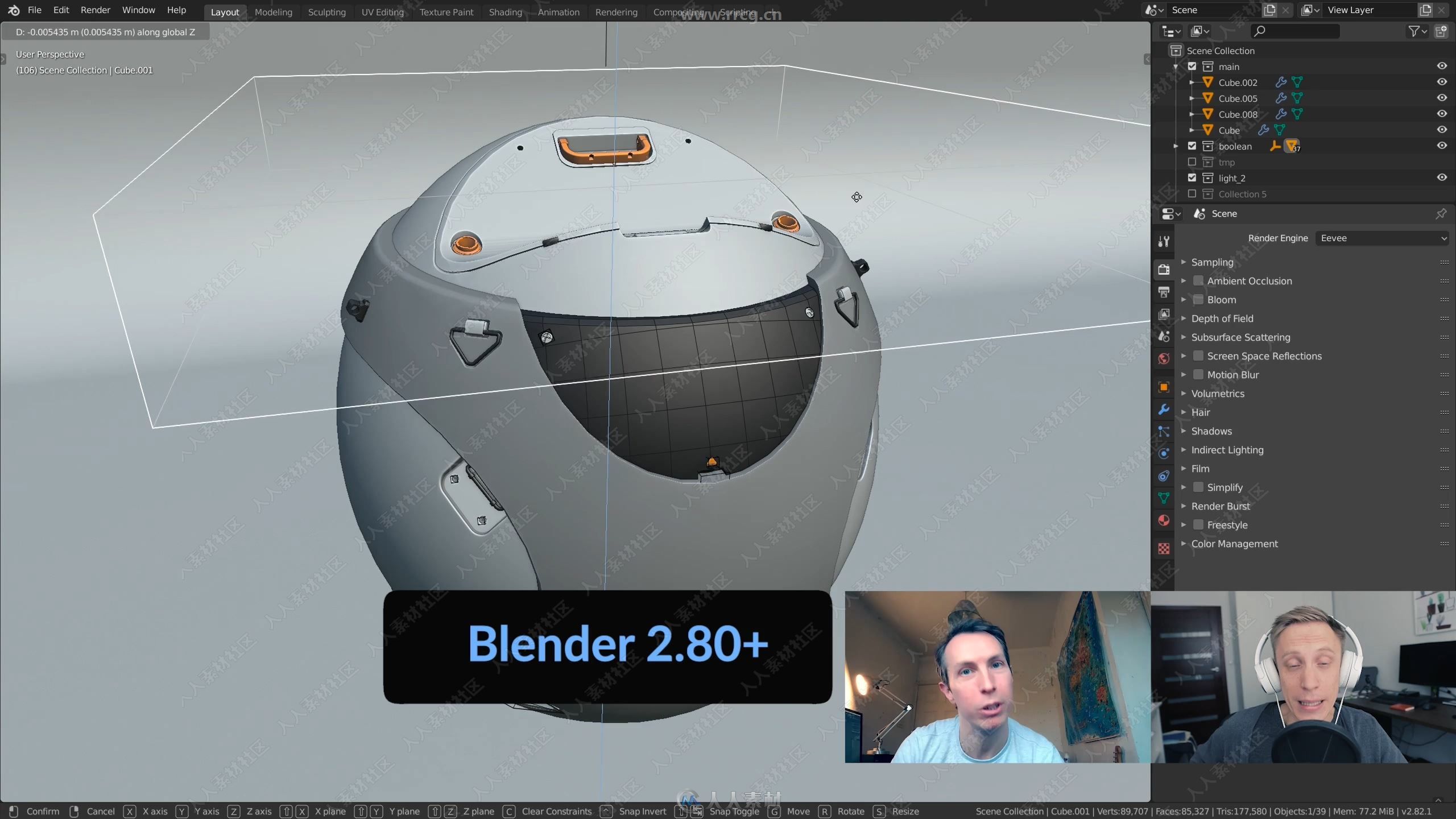This screenshot has height=819, width=1456.
Task: Expand the Color Management panel
Action: (1184, 544)
